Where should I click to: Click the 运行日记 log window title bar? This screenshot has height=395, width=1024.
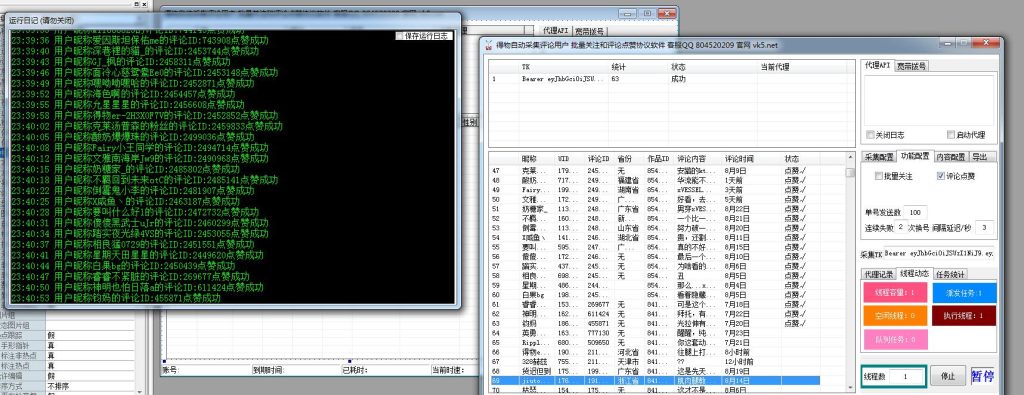[233, 20]
